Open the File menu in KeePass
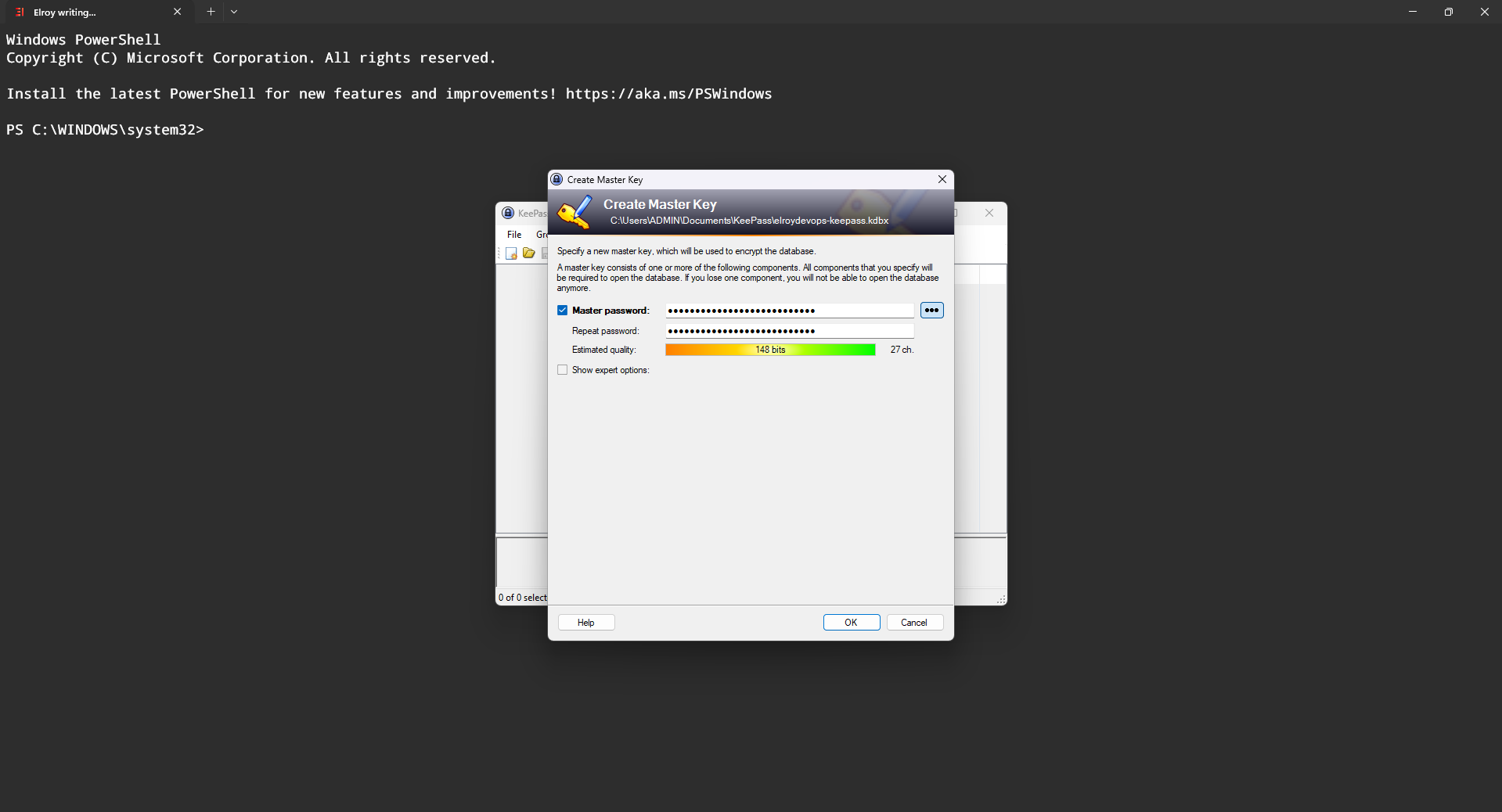1502x812 pixels. [x=514, y=235]
